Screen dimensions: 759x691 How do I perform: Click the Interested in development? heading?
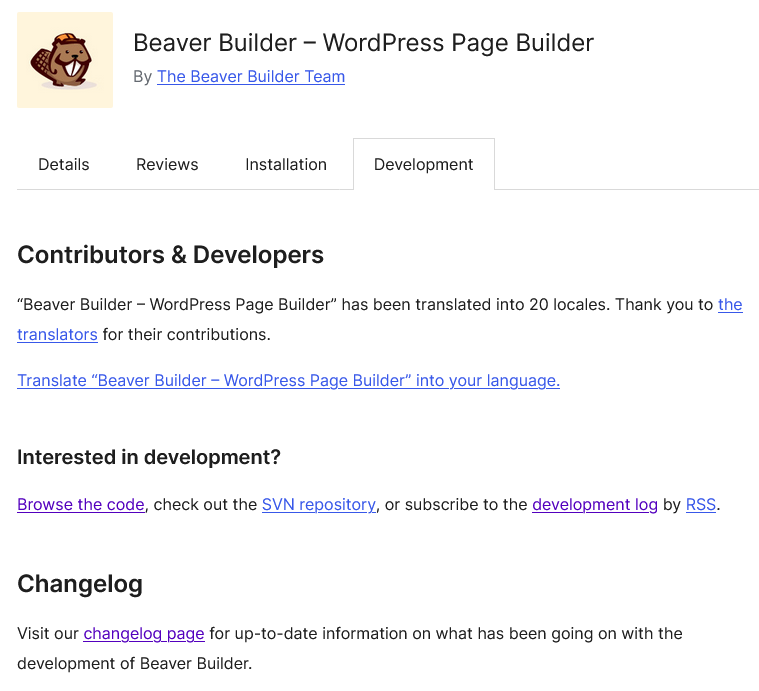pyautogui.click(x=149, y=457)
